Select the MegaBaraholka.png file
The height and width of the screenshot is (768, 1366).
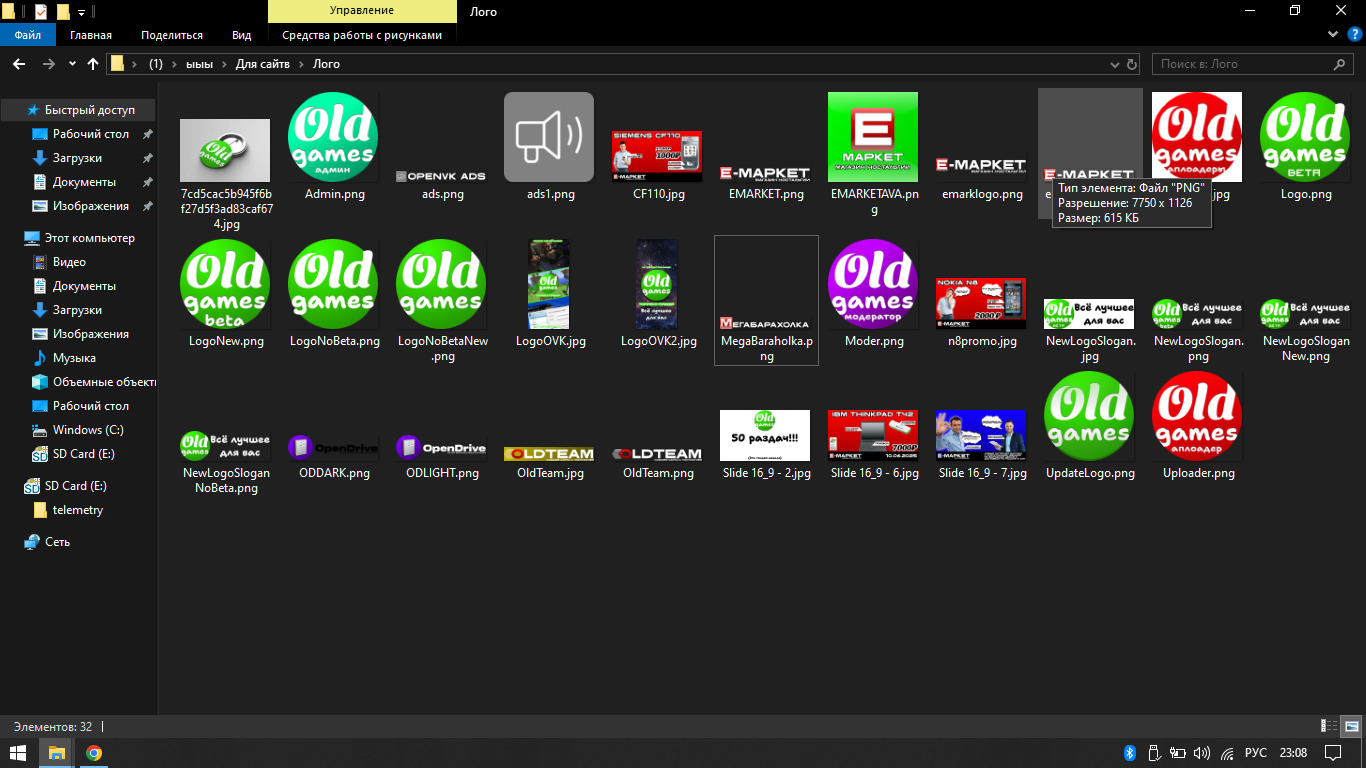(x=766, y=300)
